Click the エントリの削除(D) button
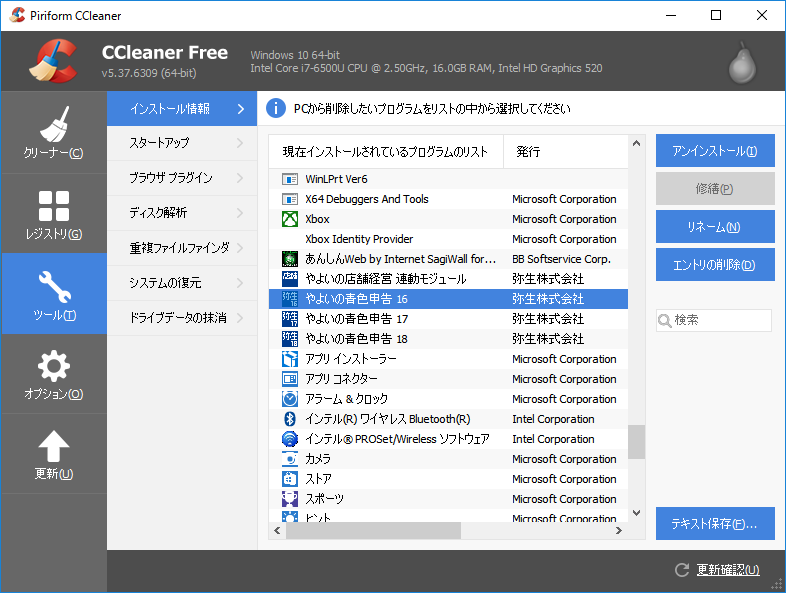Screen dimensions: 786x593 pos(715,265)
